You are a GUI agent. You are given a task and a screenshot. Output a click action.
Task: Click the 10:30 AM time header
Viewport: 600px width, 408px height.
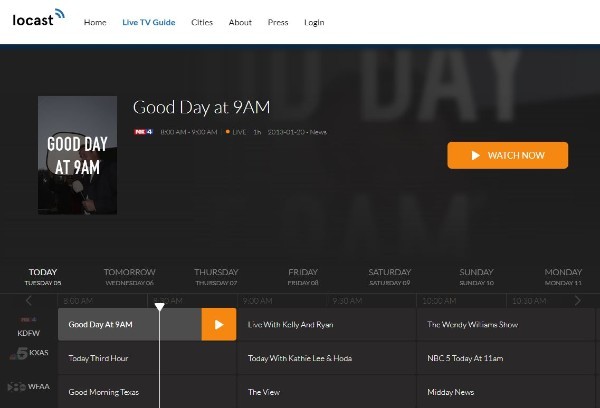click(529, 301)
